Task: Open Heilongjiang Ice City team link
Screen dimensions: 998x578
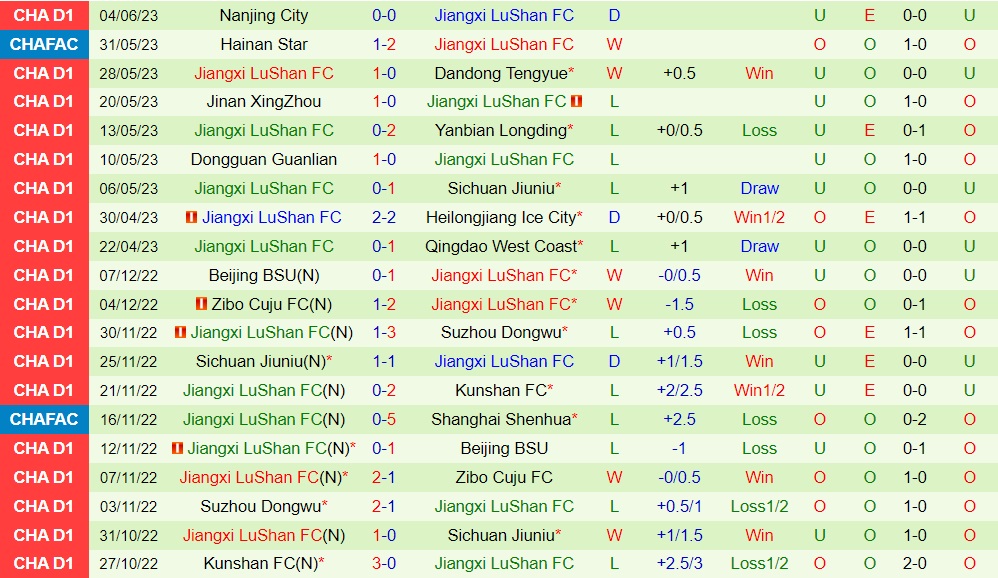Action: [x=501, y=217]
